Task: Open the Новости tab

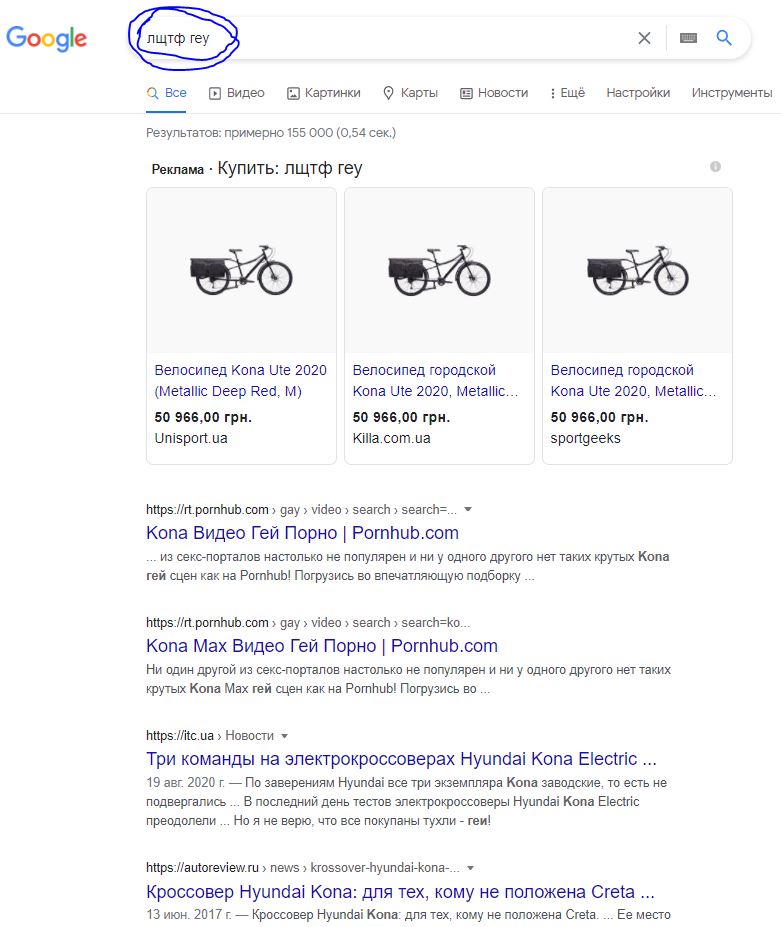Action: tap(494, 93)
